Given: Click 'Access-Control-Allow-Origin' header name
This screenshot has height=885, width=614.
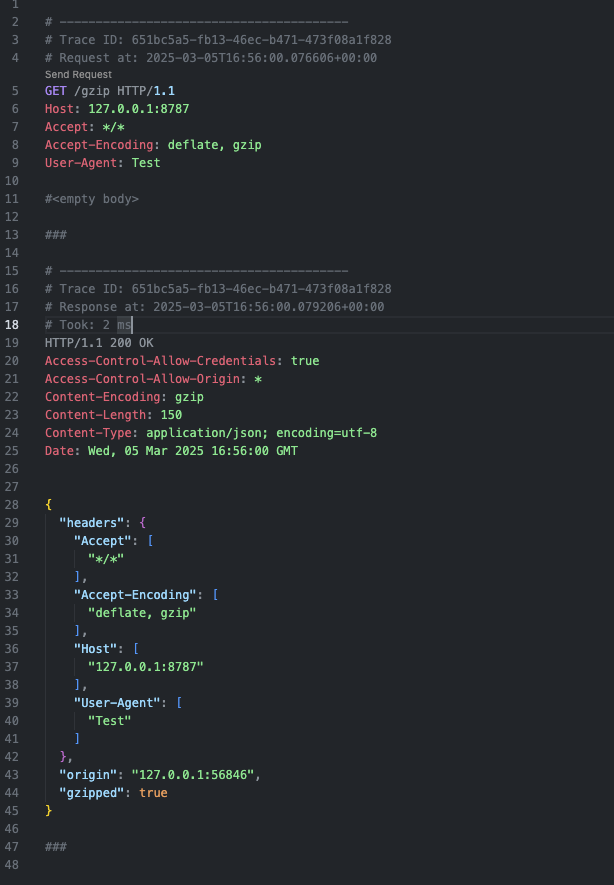Looking at the screenshot, I should 142,379.
